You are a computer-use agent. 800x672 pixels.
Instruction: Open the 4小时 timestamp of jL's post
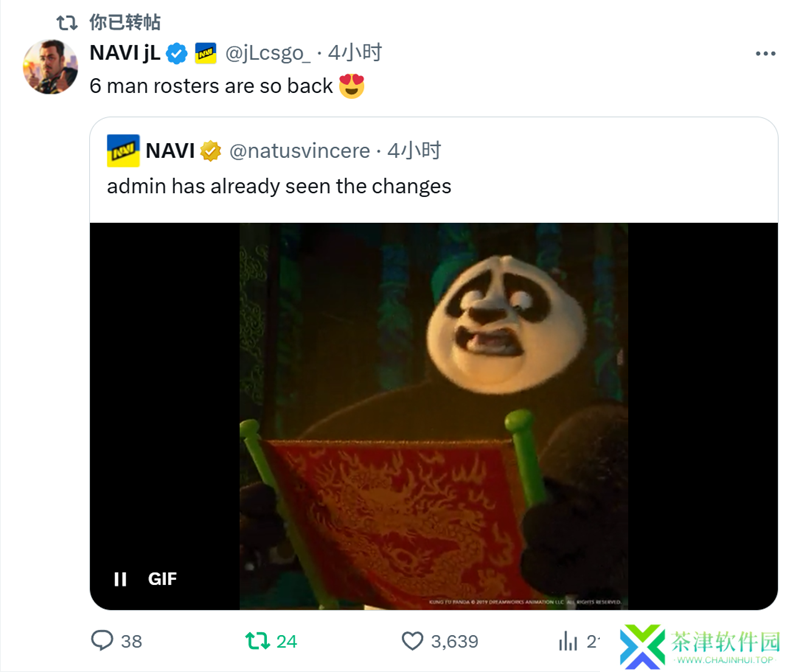(x=355, y=53)
